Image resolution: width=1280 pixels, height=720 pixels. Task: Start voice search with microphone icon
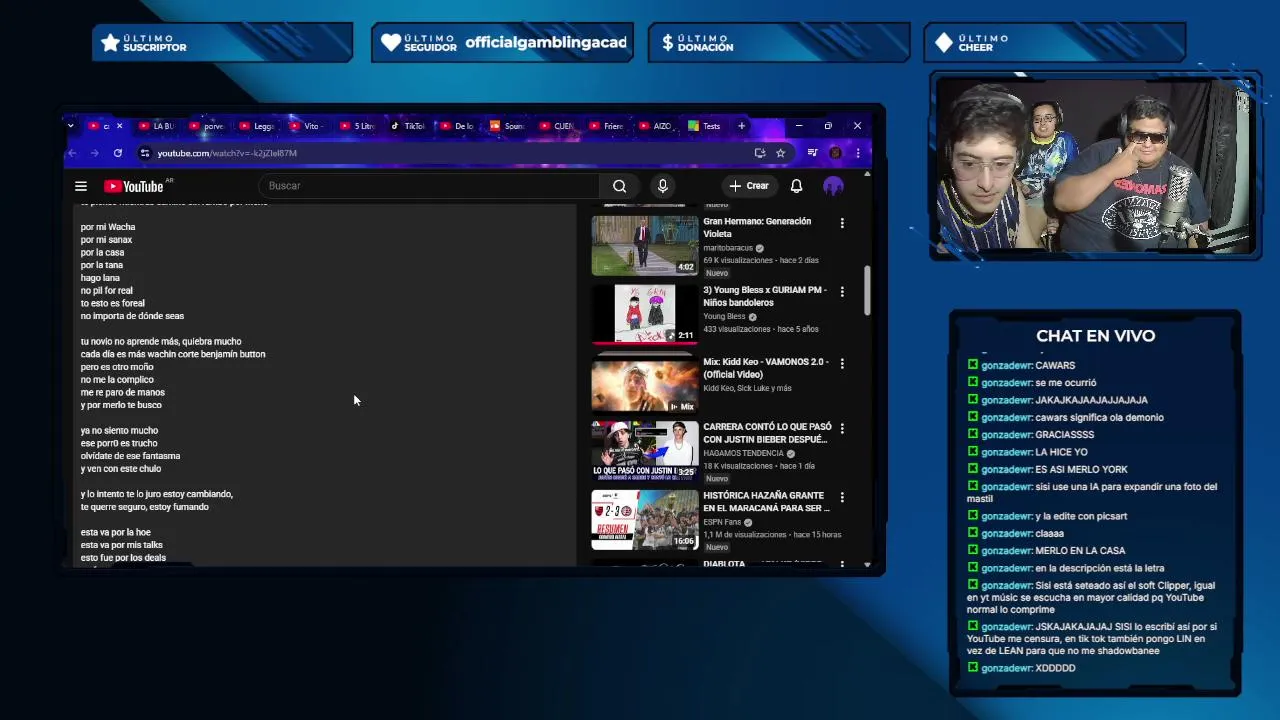[662, 186]
